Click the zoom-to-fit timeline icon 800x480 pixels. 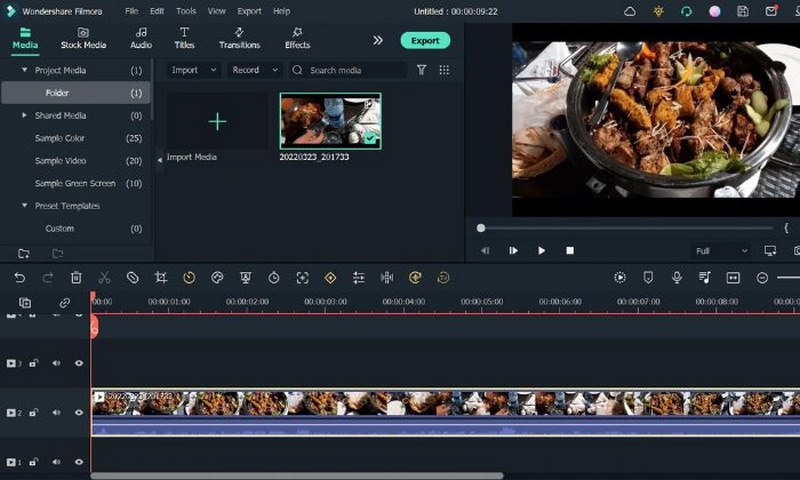[733, 277]
